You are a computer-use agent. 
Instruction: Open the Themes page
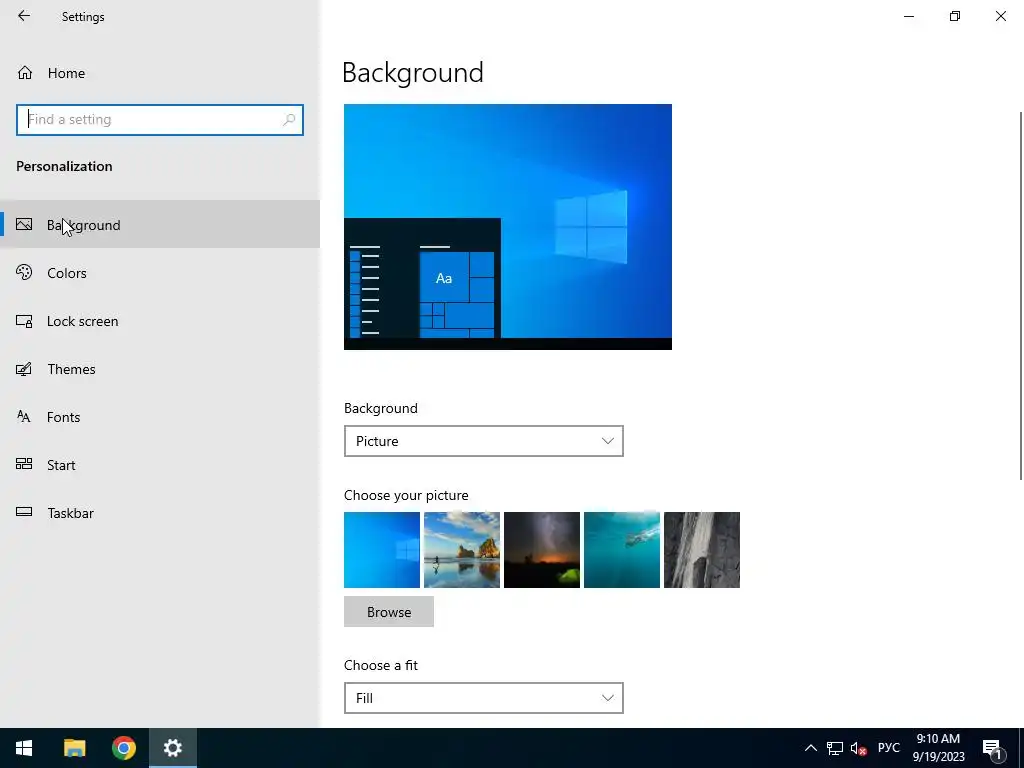(x=160, y=369)
